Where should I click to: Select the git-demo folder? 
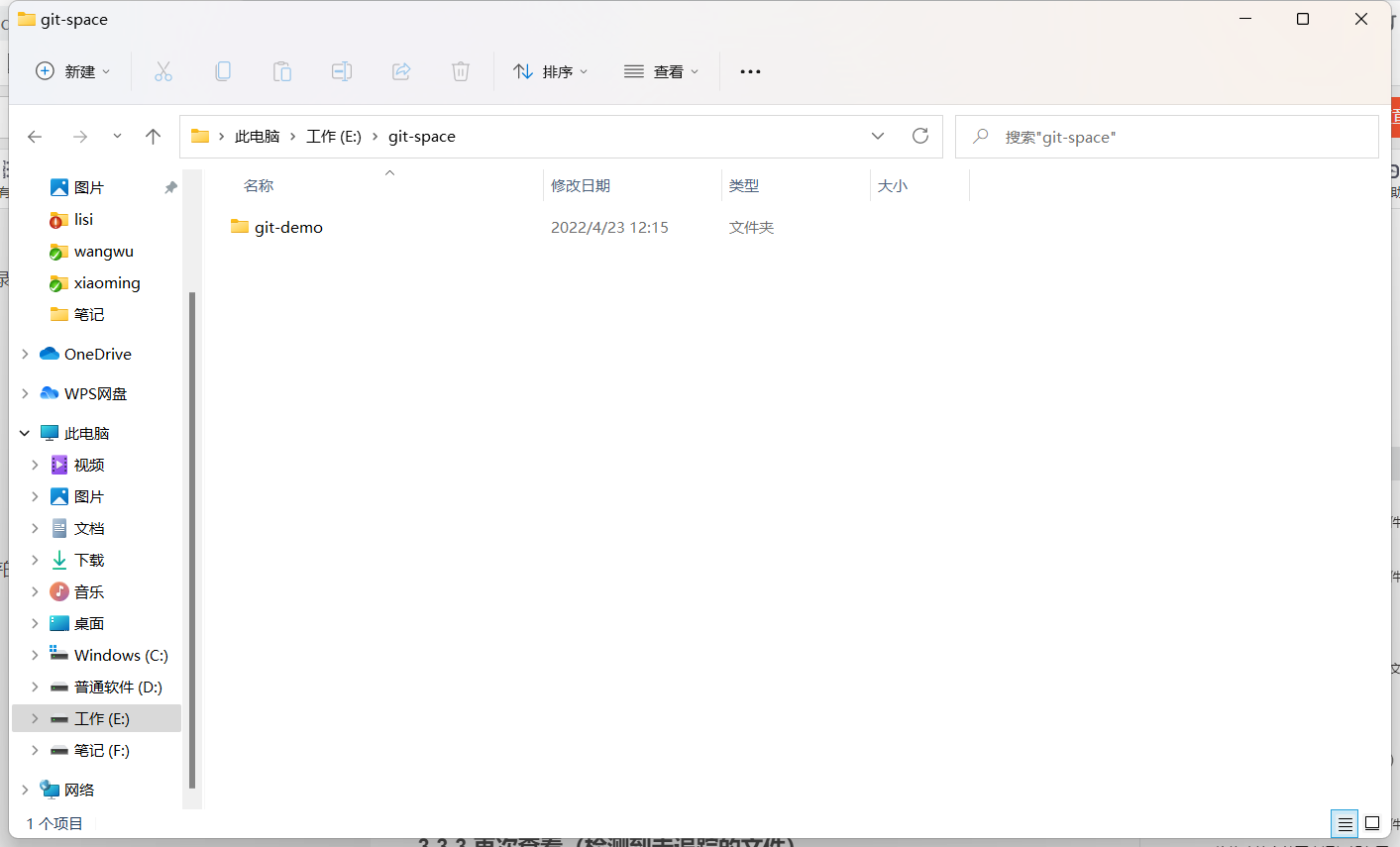point(288,227)
